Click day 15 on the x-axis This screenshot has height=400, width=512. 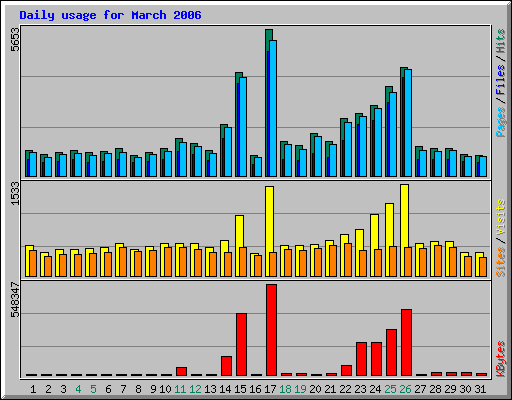click(240, 389)
